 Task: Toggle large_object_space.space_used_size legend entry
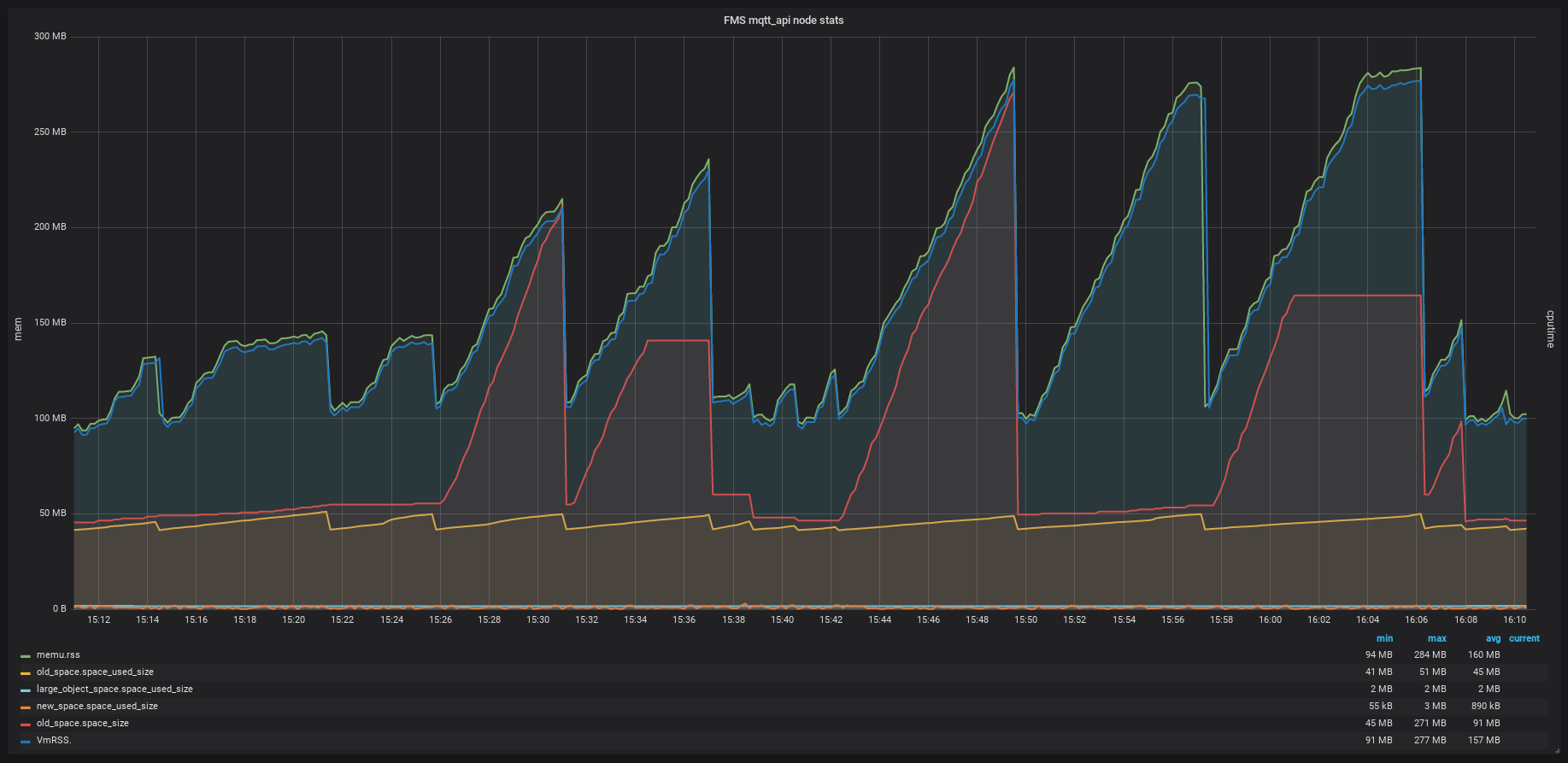[x=115, y=690]
